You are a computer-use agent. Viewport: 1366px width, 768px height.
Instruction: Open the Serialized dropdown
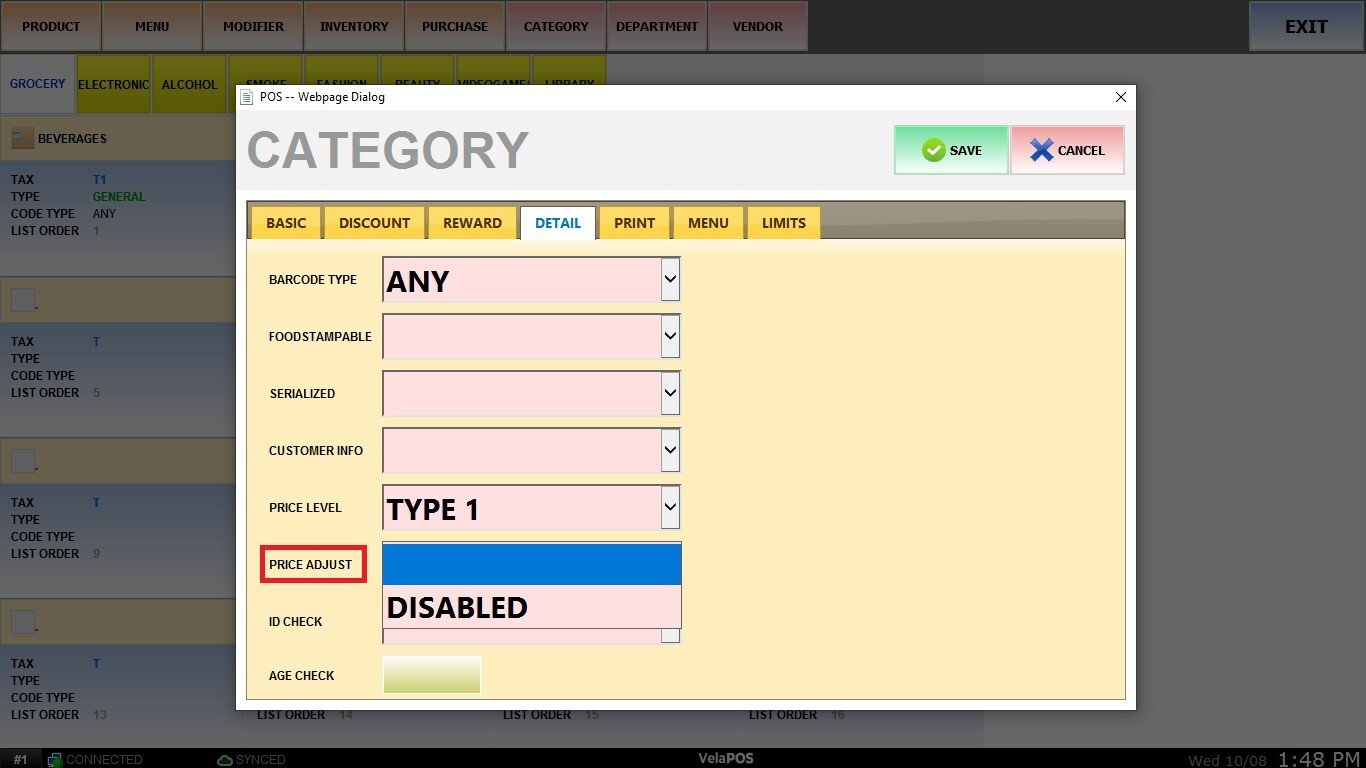point(670,394)
